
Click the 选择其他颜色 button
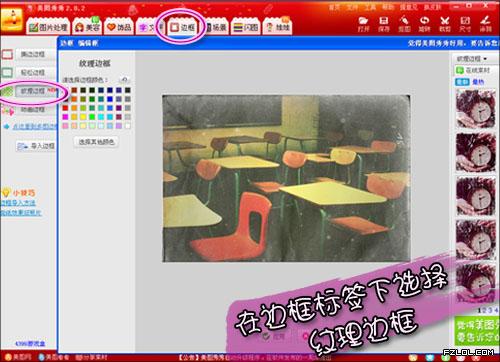[96, 142]
